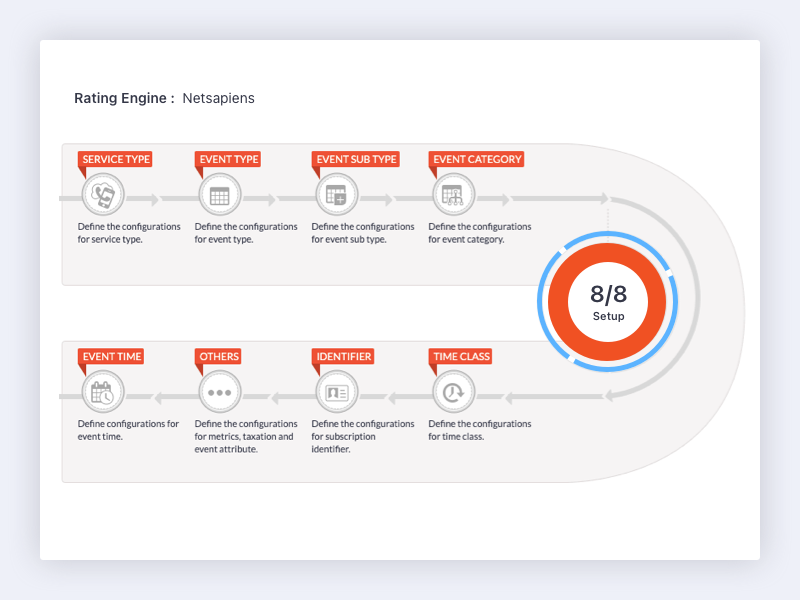Image resolution: width=800 pixels, height=600 pixels.
Task: Select the Event Type table icon
Action: [220, 195]
